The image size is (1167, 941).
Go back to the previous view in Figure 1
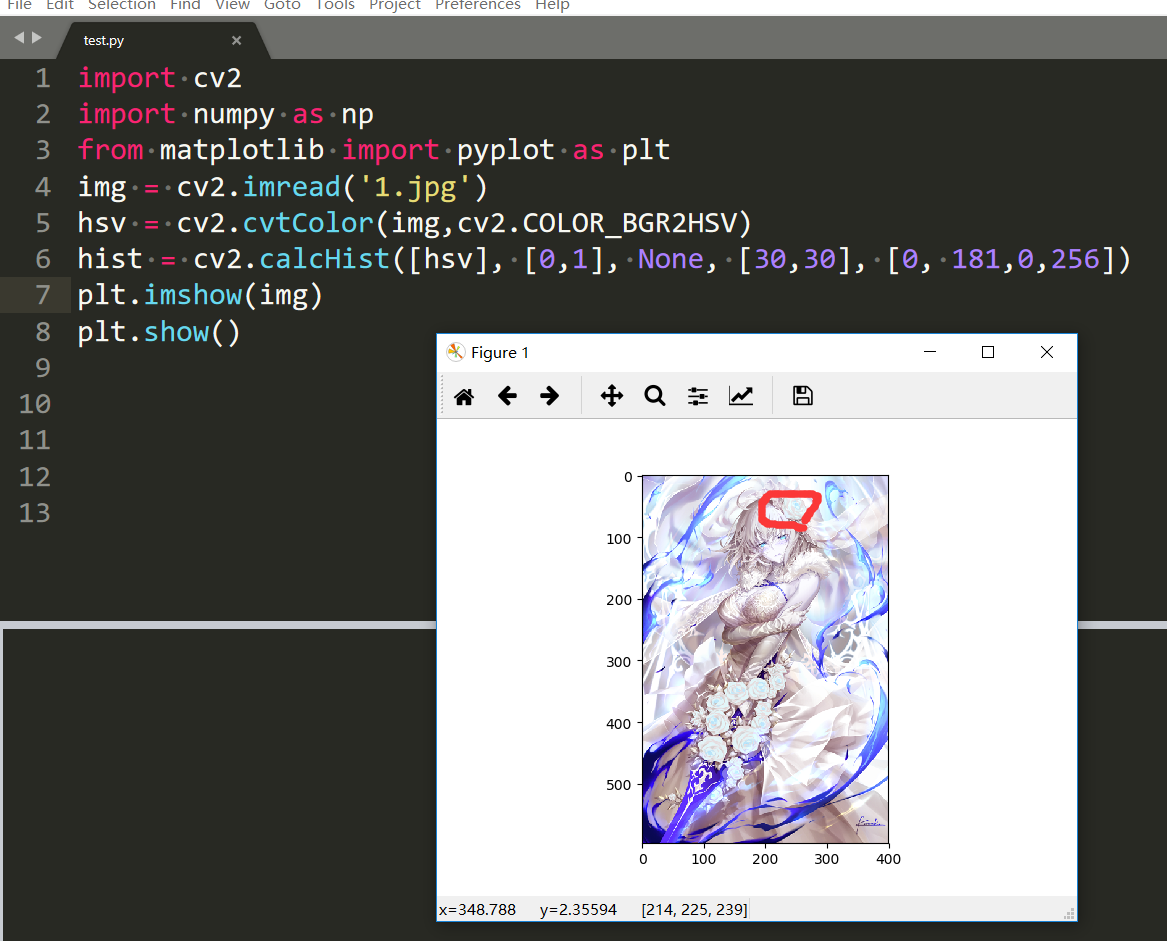tap(507, 396)
